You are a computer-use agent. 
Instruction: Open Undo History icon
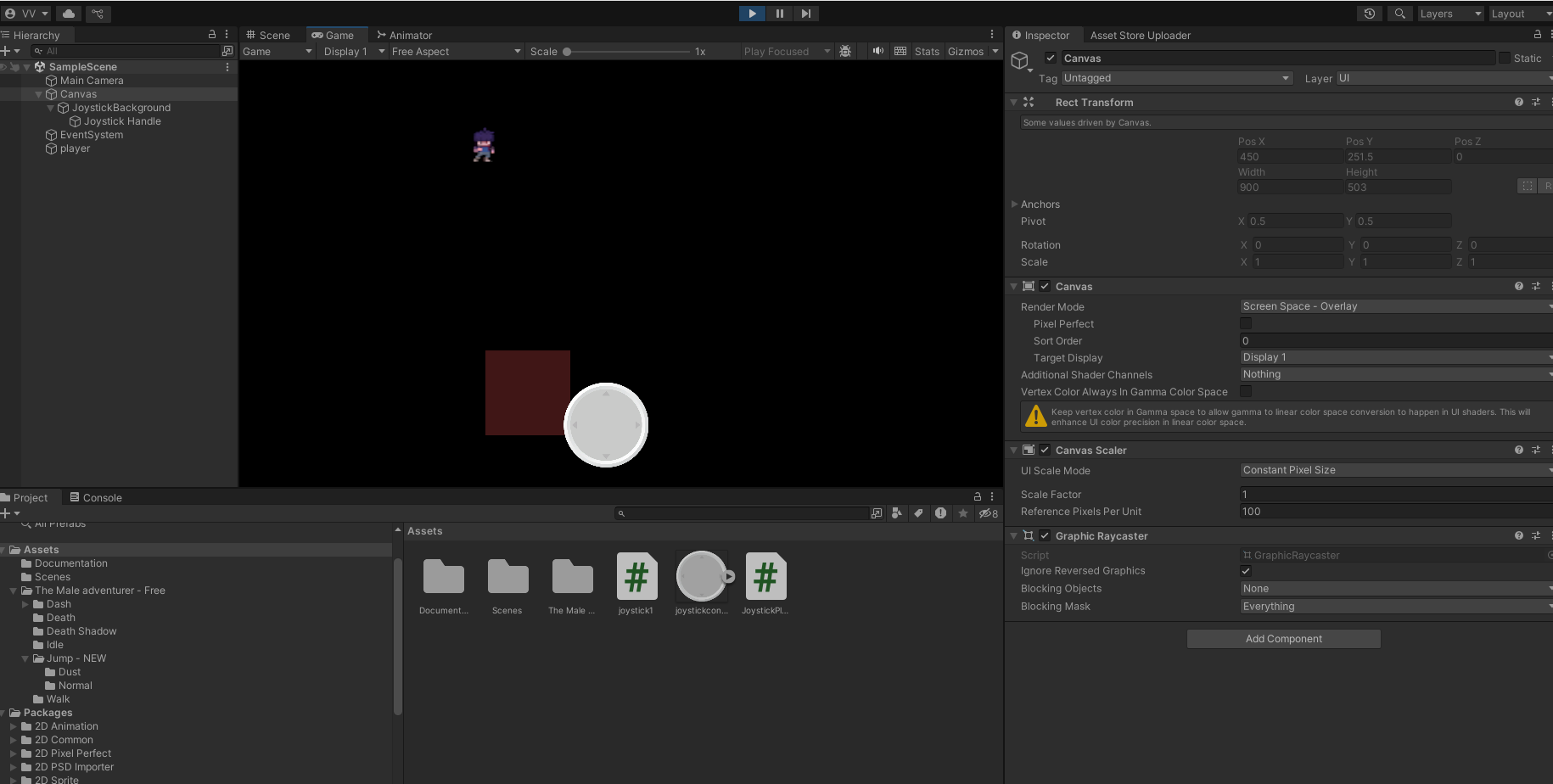pyautogui.click(x=1369, y=14)
